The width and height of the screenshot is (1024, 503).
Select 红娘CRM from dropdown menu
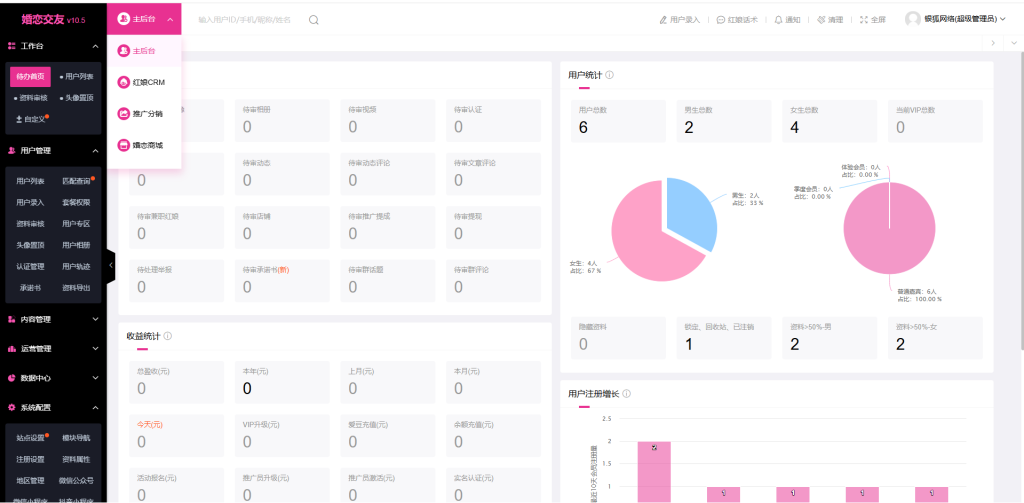pyautogui.click(x=146, y=82)
